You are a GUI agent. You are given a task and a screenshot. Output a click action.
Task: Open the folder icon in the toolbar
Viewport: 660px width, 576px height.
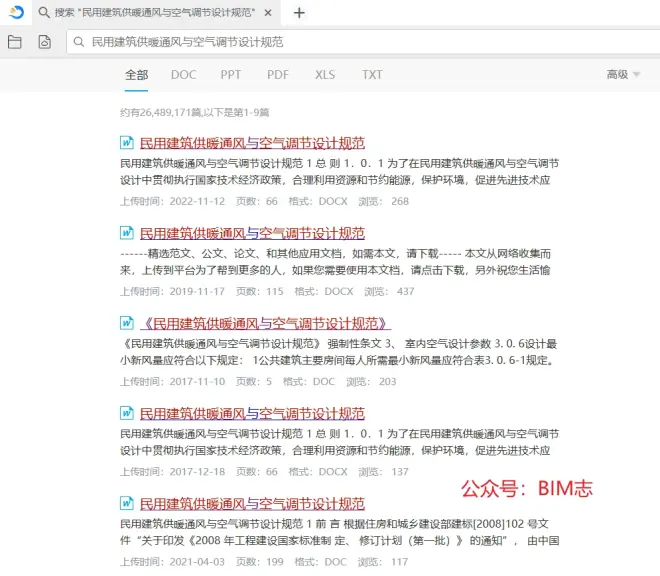tap(15, 42)
